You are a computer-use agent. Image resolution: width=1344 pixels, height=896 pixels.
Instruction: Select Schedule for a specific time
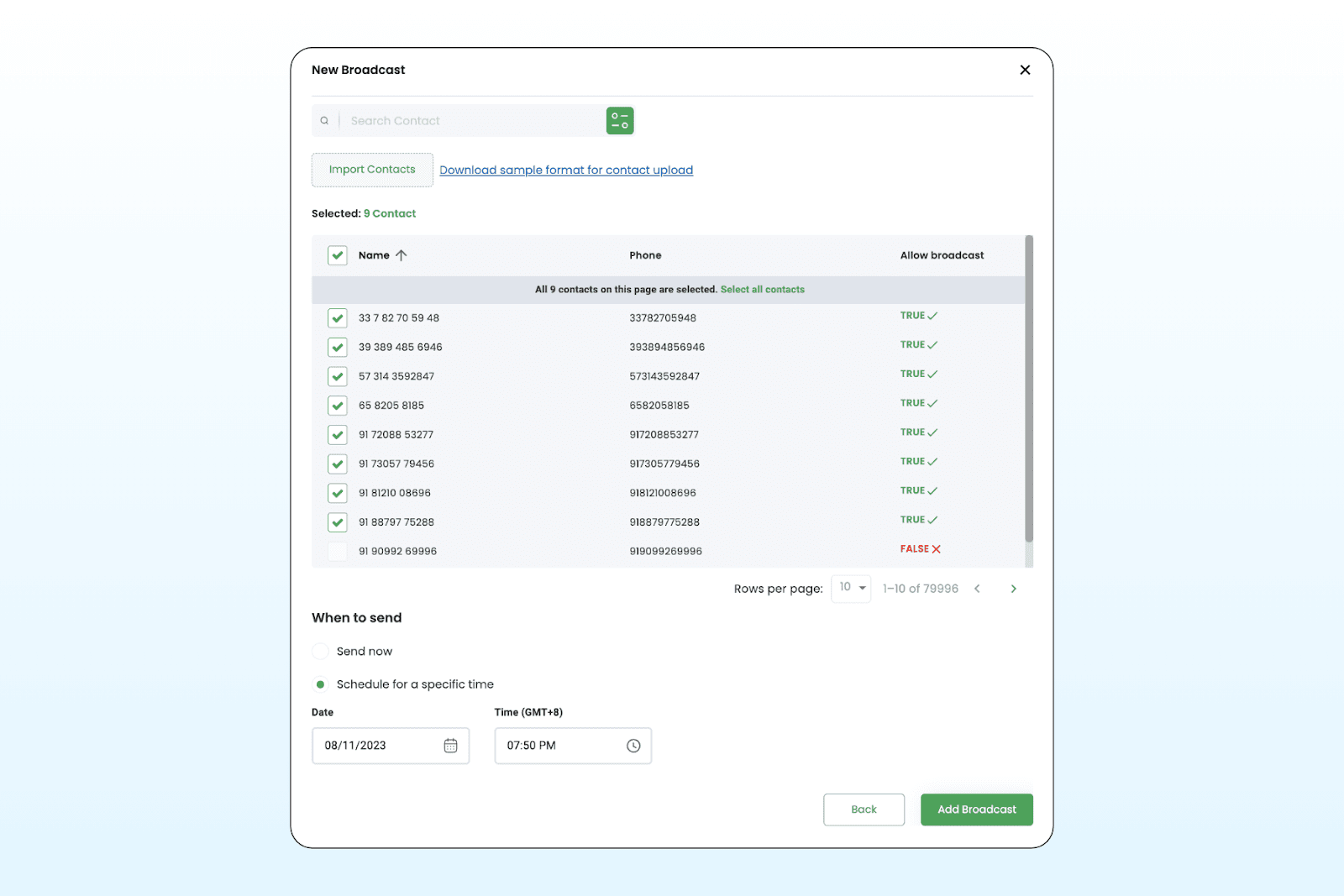tap(320, 684)
